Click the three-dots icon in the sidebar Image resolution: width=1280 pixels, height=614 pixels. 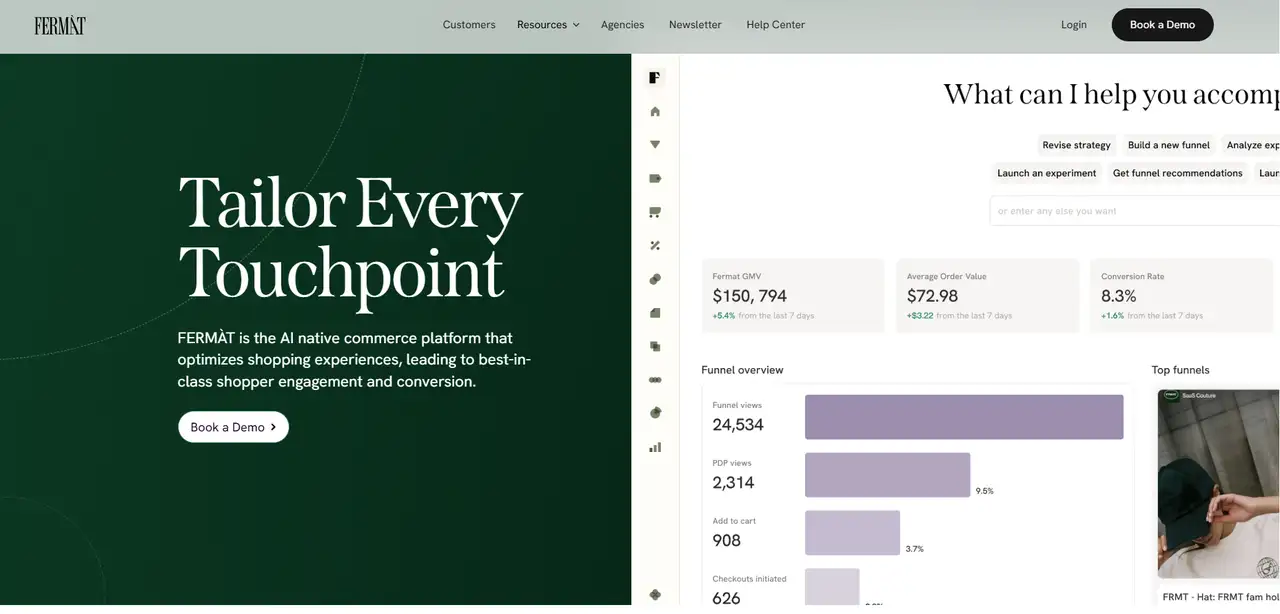tap(655, 380)
